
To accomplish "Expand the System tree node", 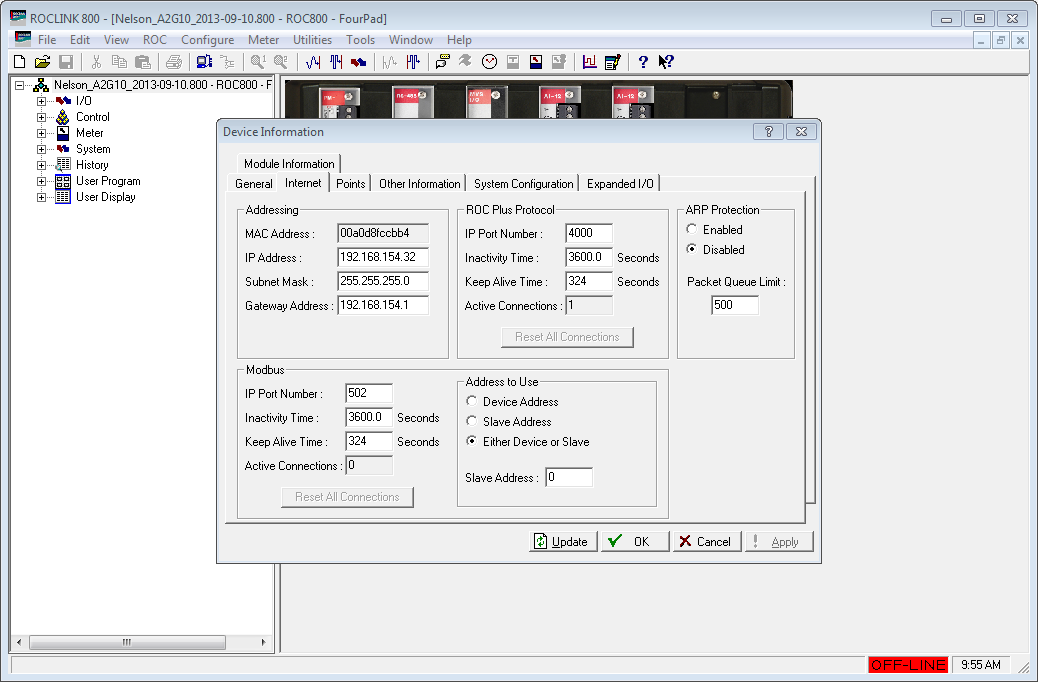I will 41,149.
